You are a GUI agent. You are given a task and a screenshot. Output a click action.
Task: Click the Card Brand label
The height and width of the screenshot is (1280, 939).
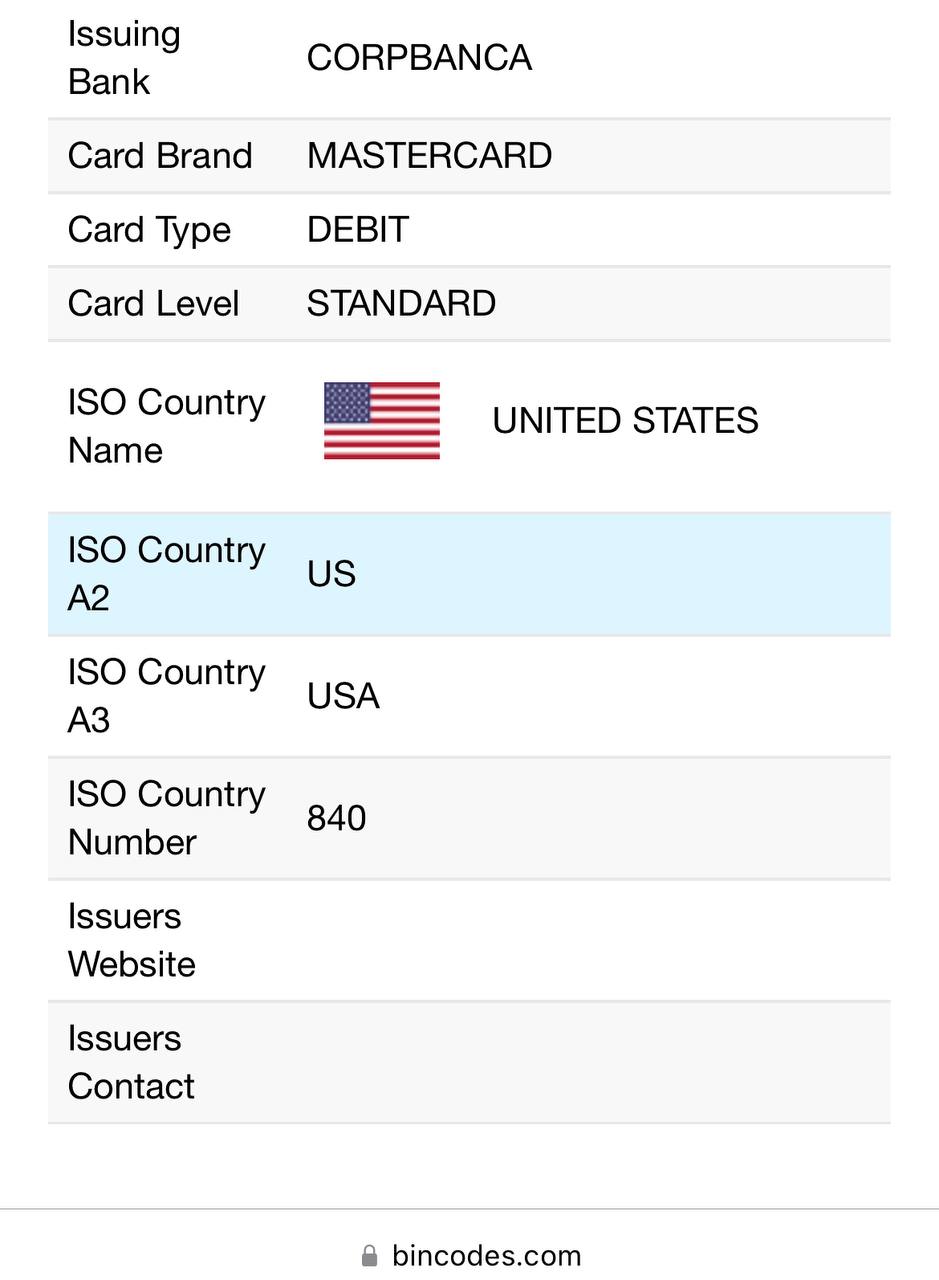[x=160, y=156]
